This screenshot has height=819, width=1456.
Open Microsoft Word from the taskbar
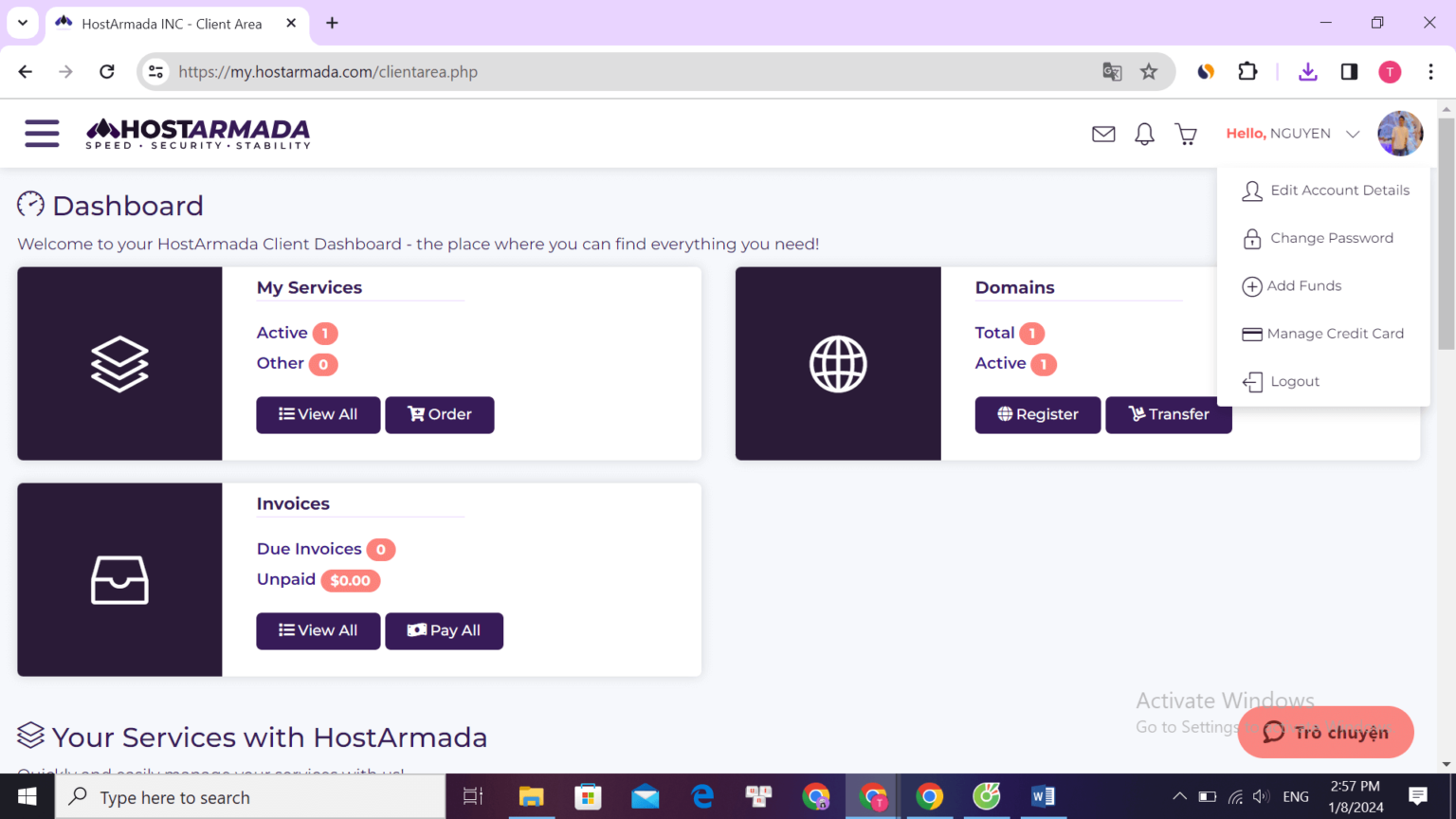click(x=1043, y=796)
